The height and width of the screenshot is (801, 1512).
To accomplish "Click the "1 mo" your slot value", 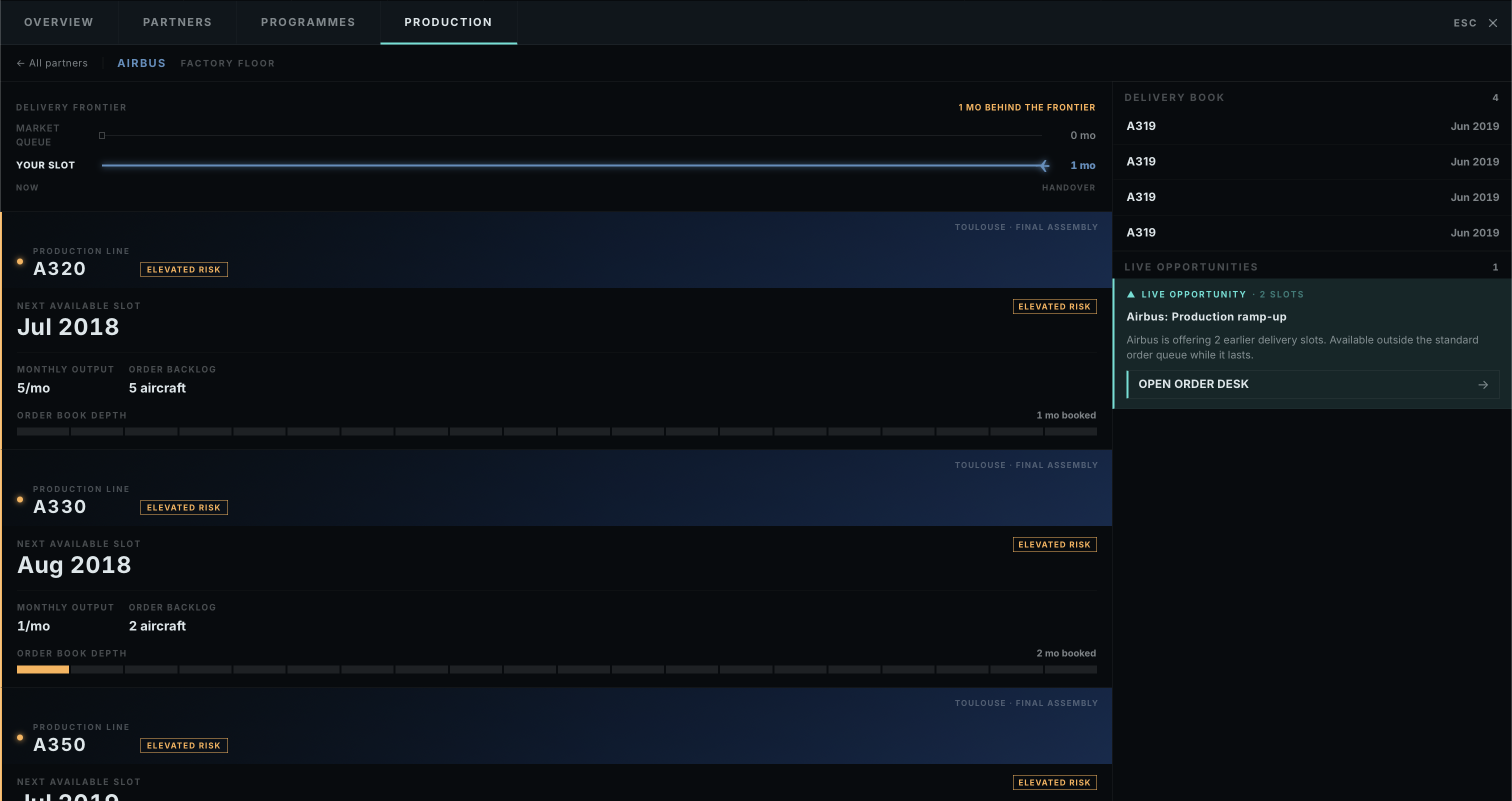I will tap(1083, 165).
